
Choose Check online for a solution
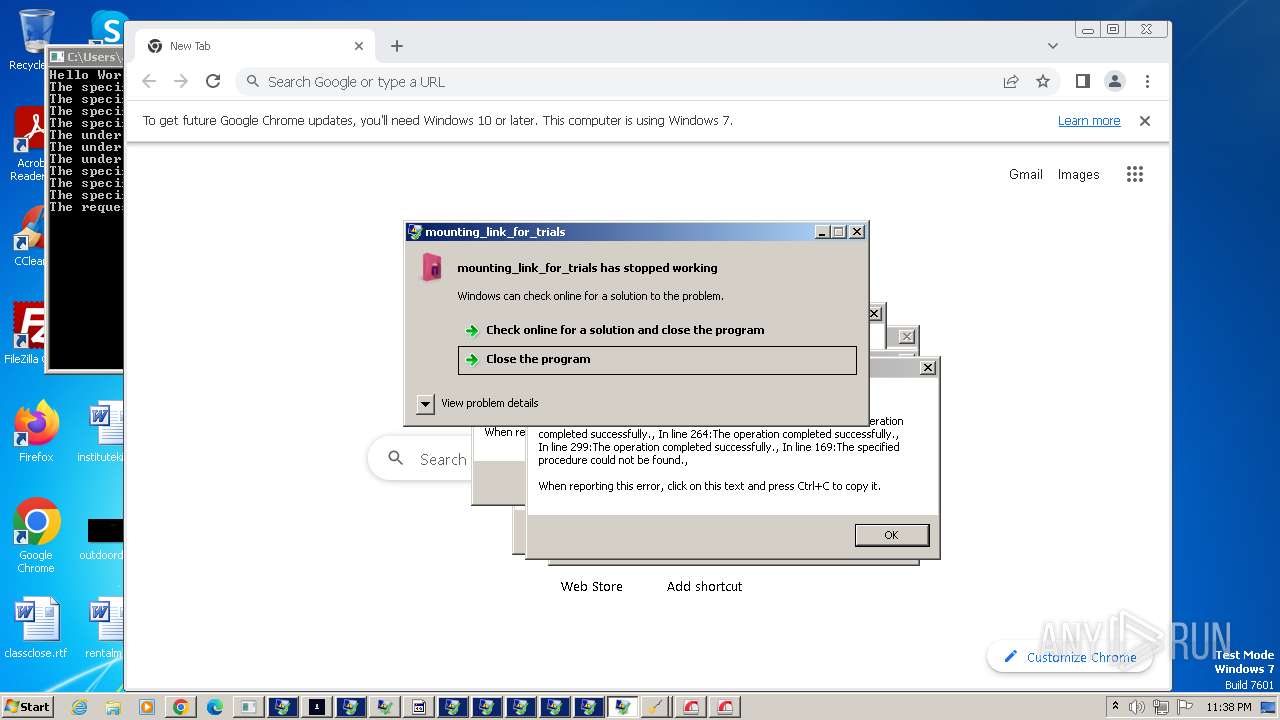point(625,330)
